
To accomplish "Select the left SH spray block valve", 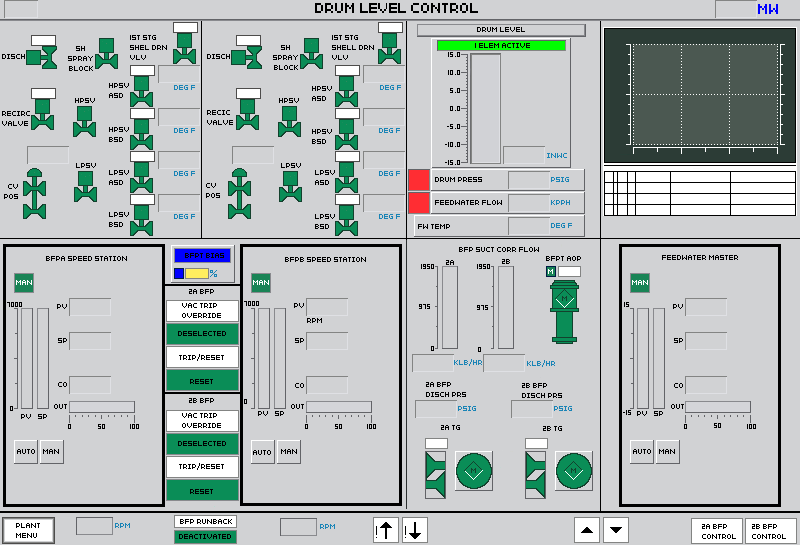I will 107,55.
